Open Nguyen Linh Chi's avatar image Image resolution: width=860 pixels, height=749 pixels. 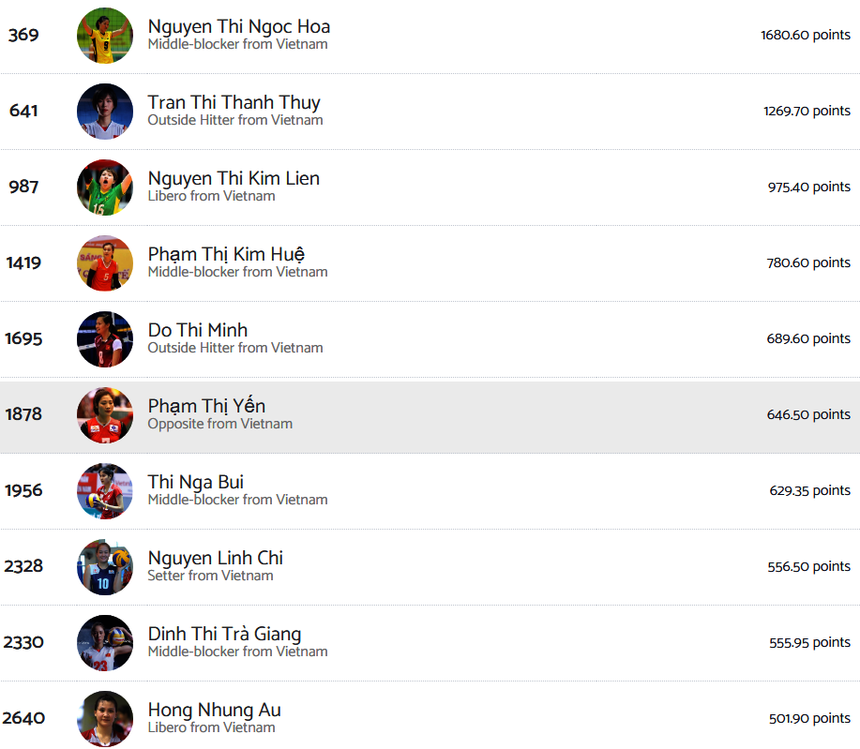click(x=105, y=567)
